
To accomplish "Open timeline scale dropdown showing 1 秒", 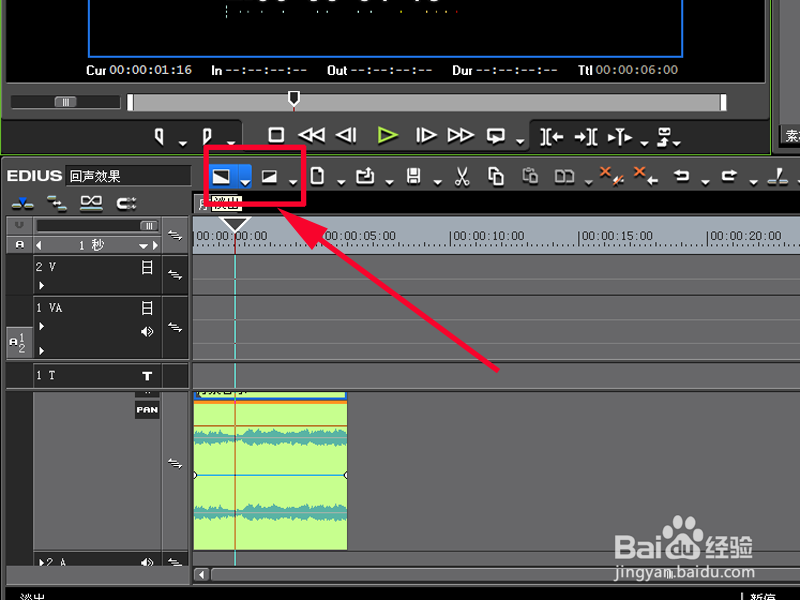I will (x=143, y=246).
